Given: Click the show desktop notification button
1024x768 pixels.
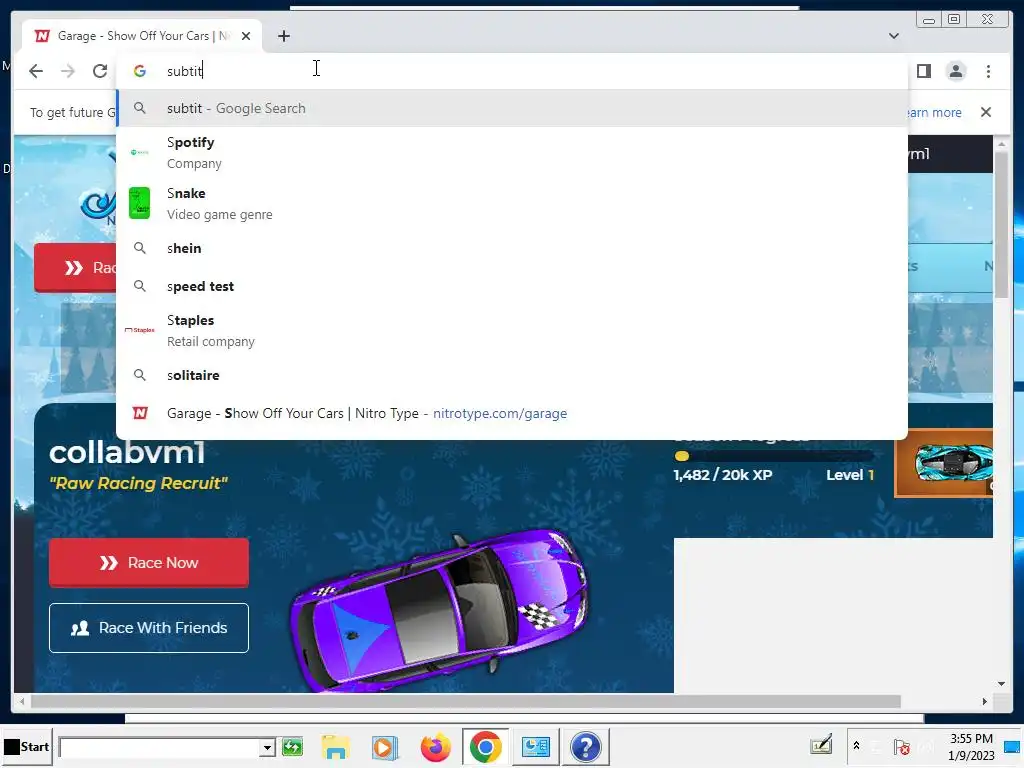Looking at the screenshot, I should tap(1012, 746).
